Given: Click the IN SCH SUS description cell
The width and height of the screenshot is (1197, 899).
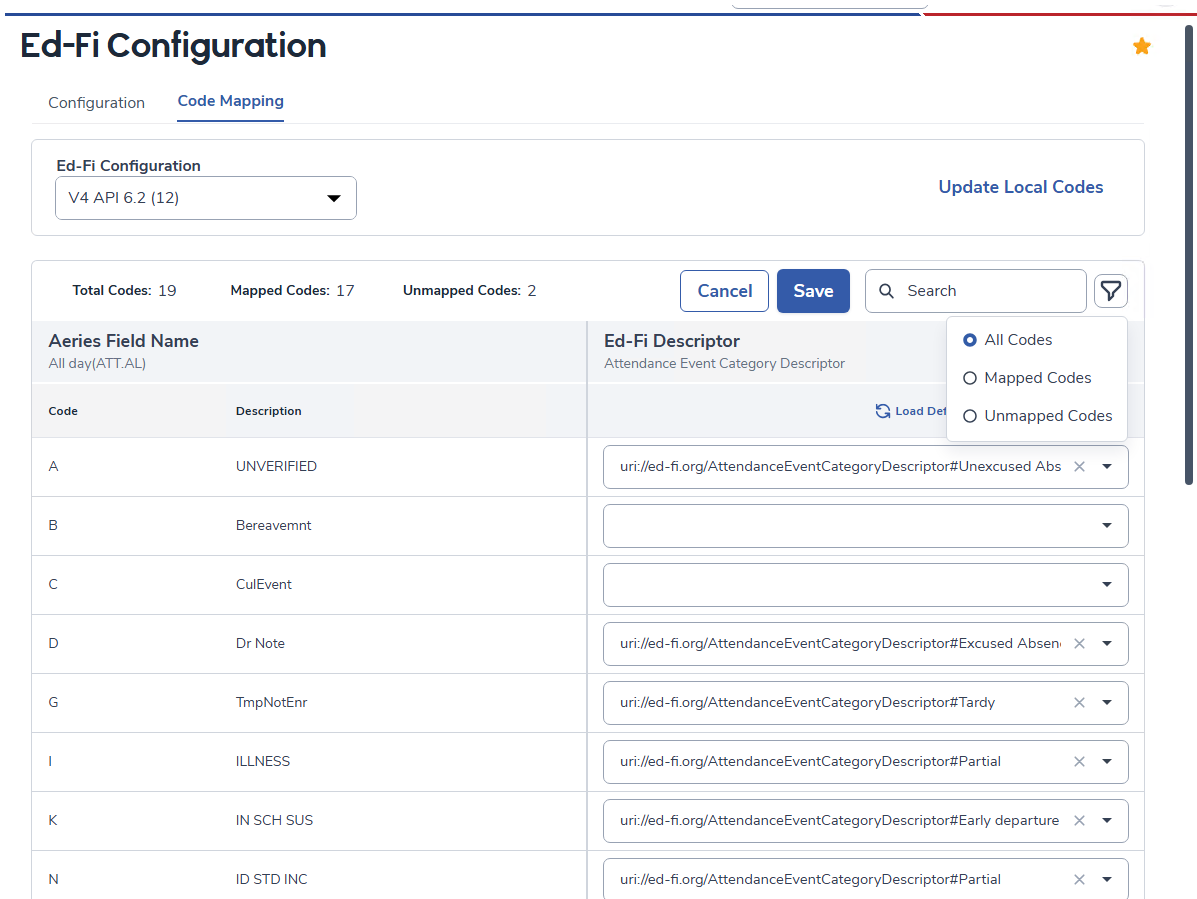Looking at the screenshot, I should (274, 820).
